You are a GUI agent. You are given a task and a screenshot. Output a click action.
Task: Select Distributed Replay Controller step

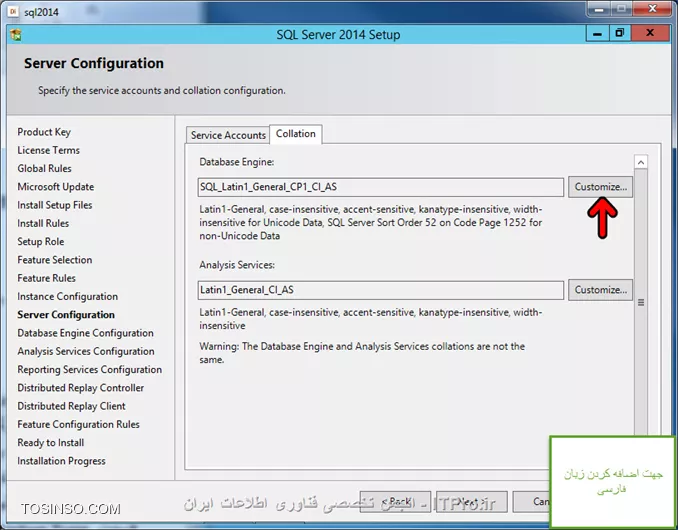81,388
